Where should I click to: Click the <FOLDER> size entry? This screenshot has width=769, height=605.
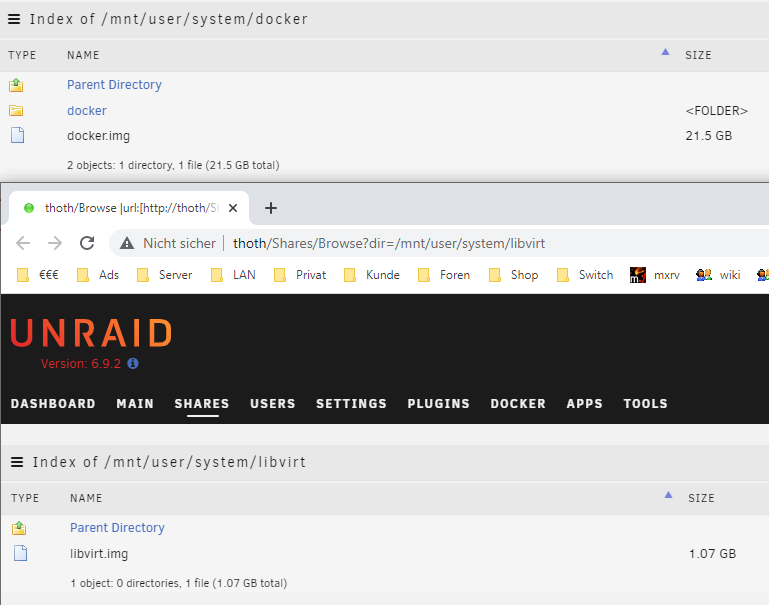(717, 111)
